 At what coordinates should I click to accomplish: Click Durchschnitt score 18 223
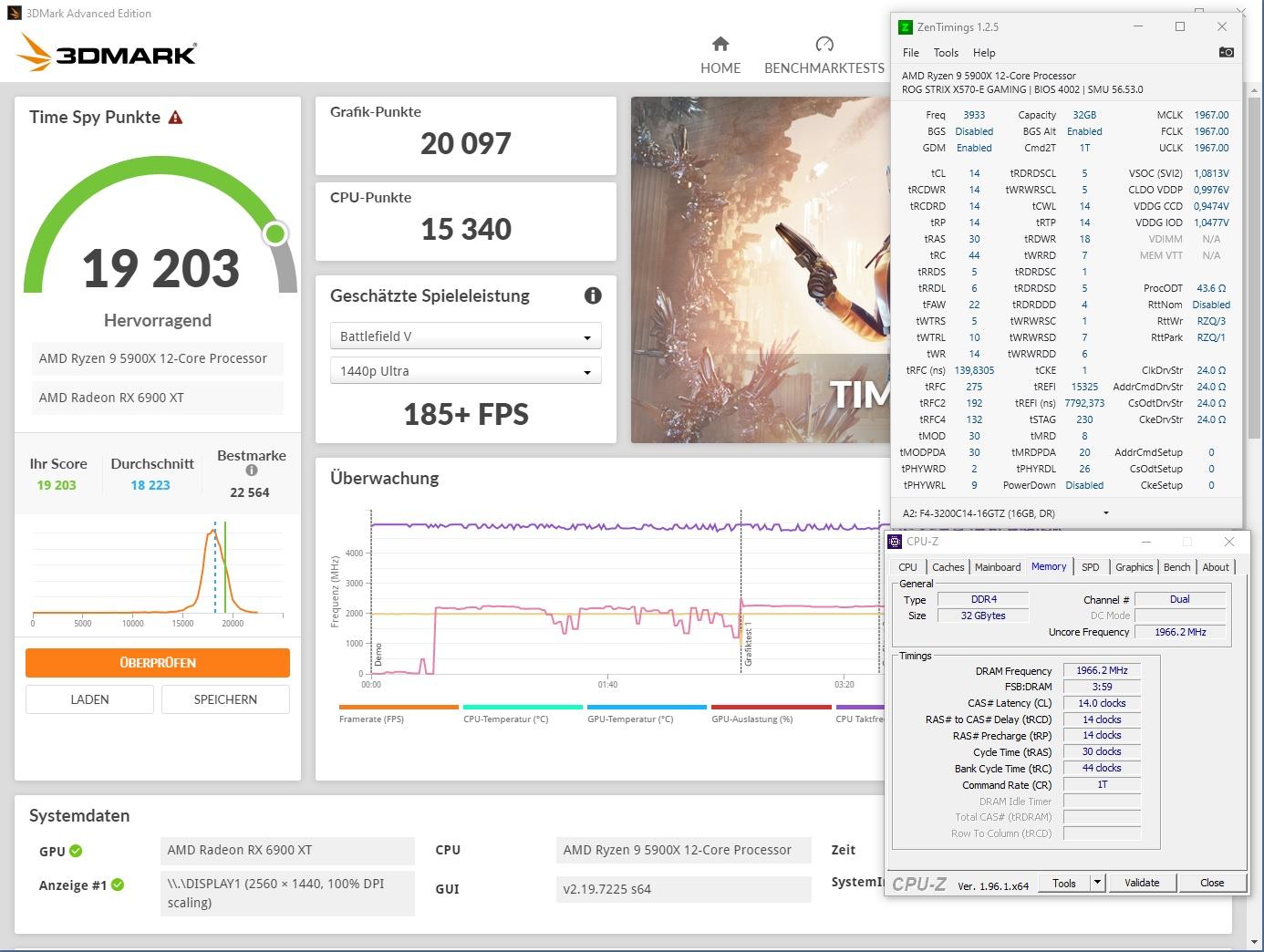(150, 485)
